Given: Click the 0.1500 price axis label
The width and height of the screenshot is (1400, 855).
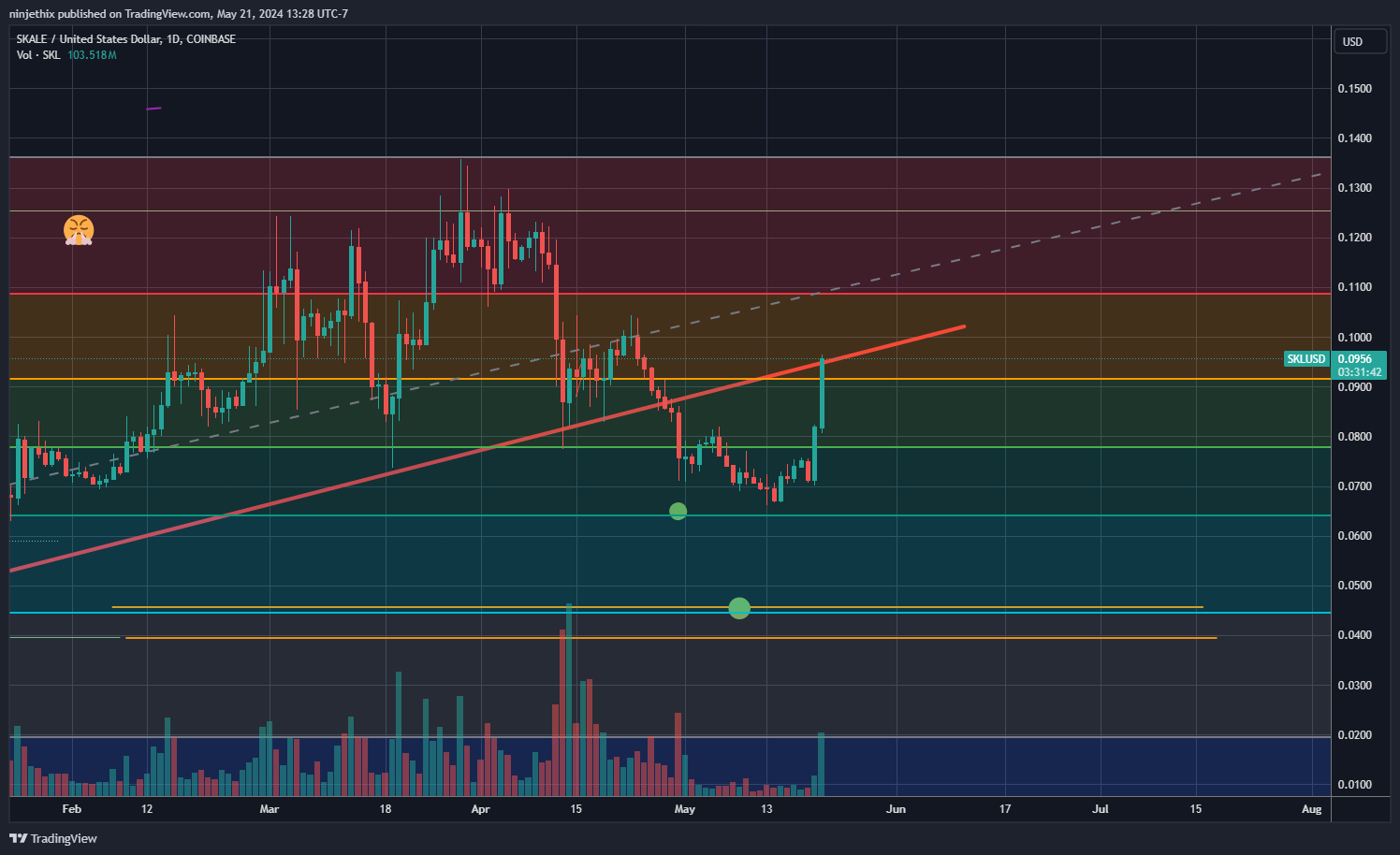Looking at the screenshot, I should pyautogui.click(x=1355, y=89).
